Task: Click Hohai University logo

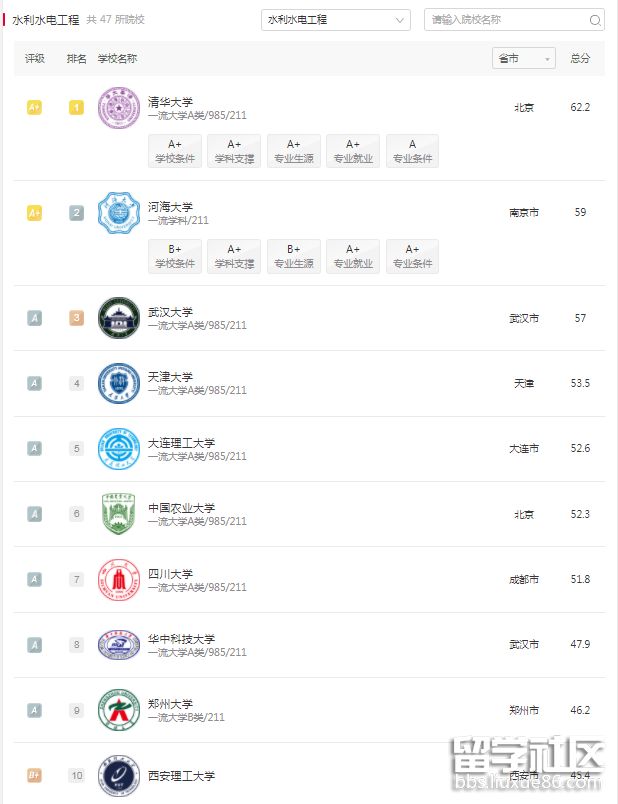Action: click(x=119, y=213)
